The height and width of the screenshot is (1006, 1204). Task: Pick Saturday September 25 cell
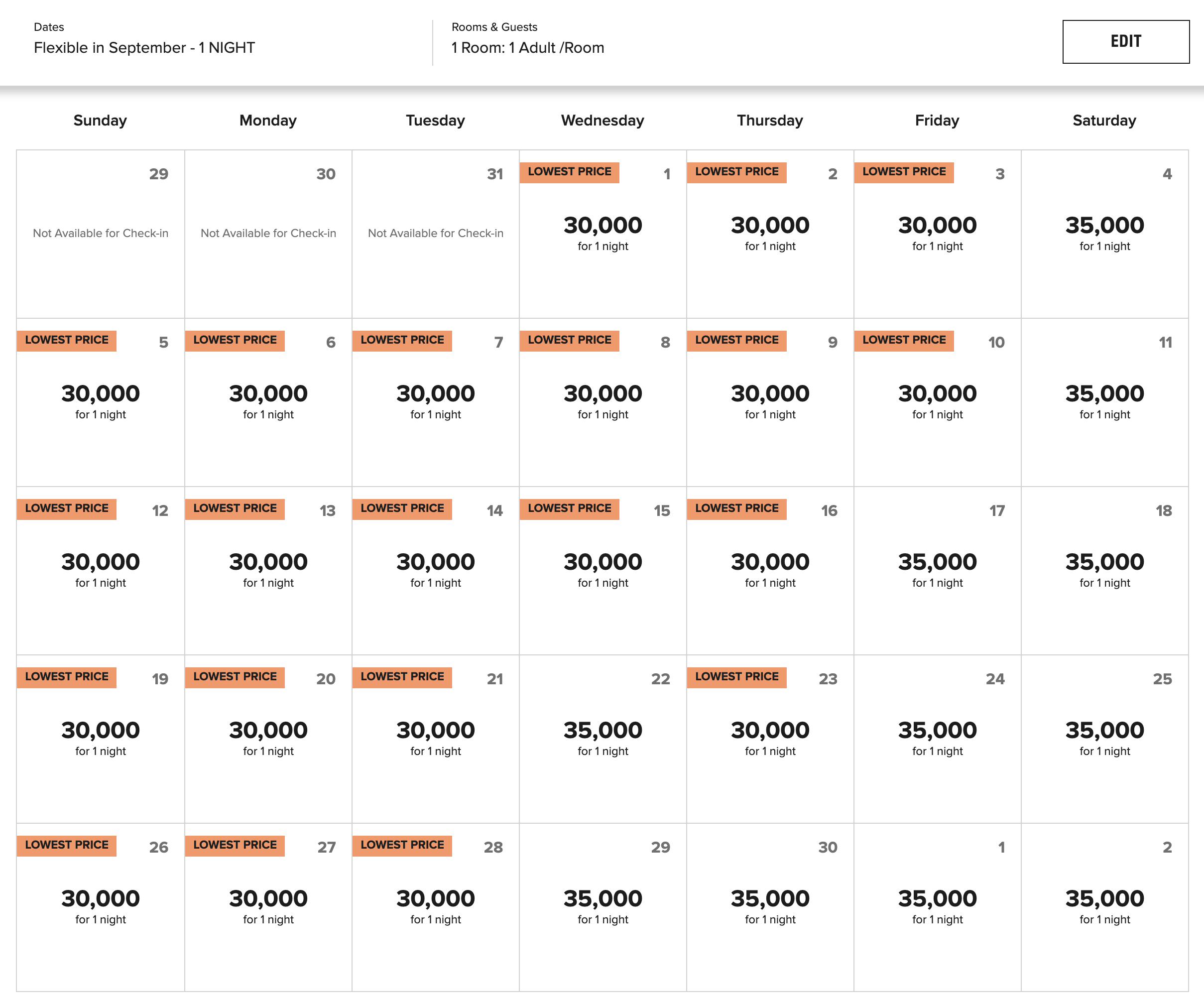pyautogui.click(x=1104, y=738)
